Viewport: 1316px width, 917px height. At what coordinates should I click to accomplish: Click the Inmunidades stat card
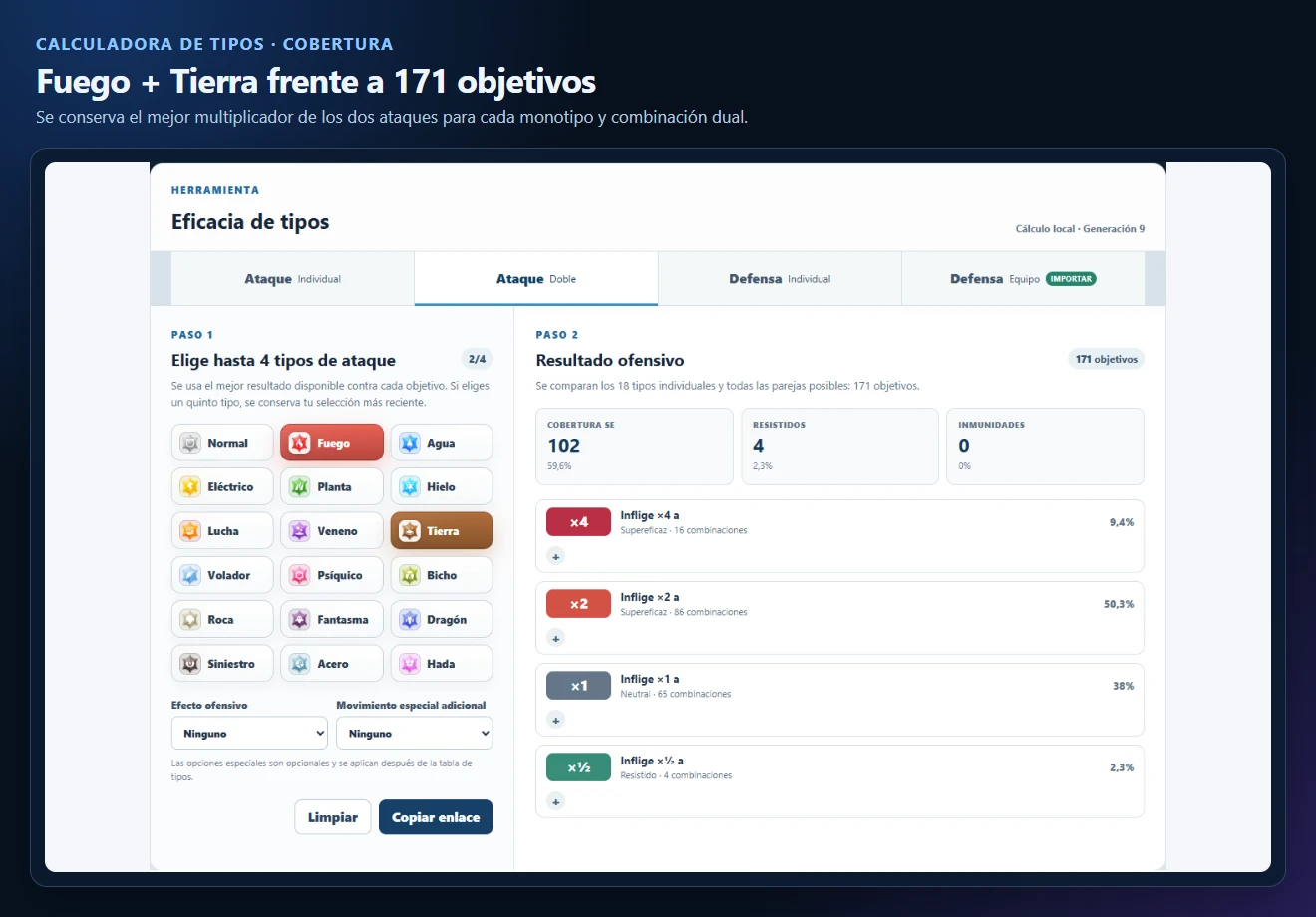[x=1045, y=447]
